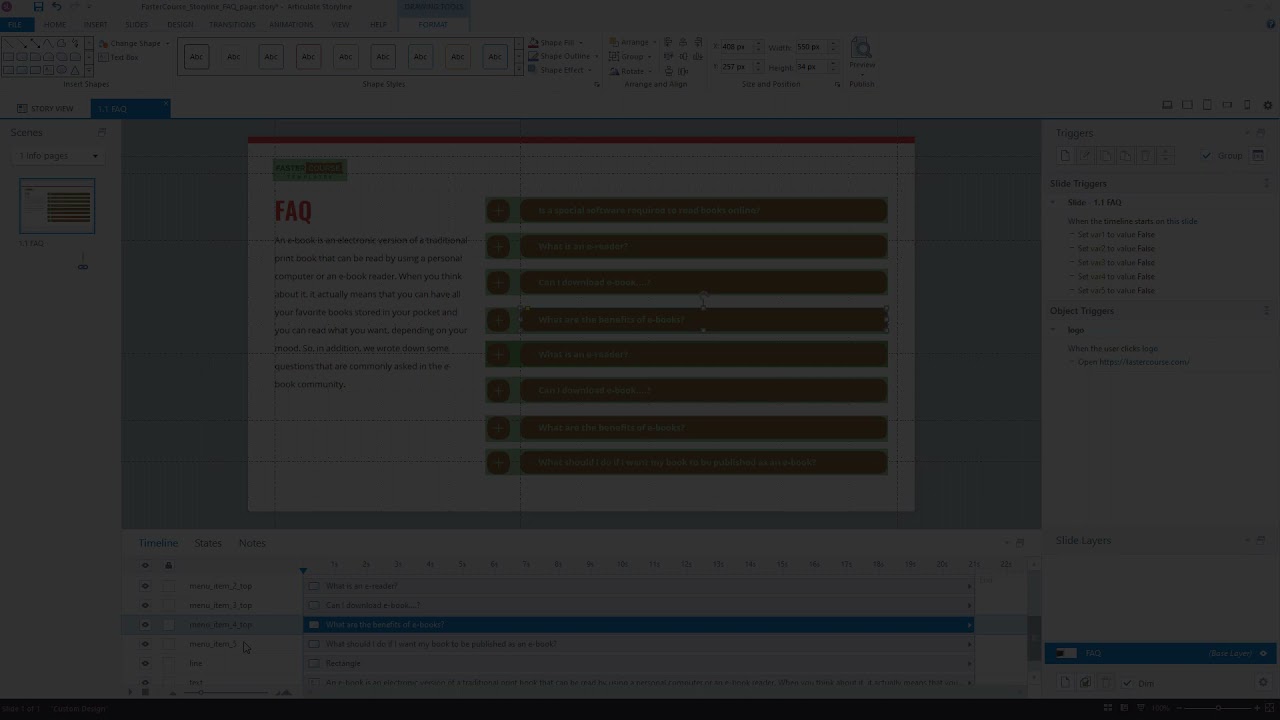
Task: Add a new slide layer
Action: (x=1065, y=683)
